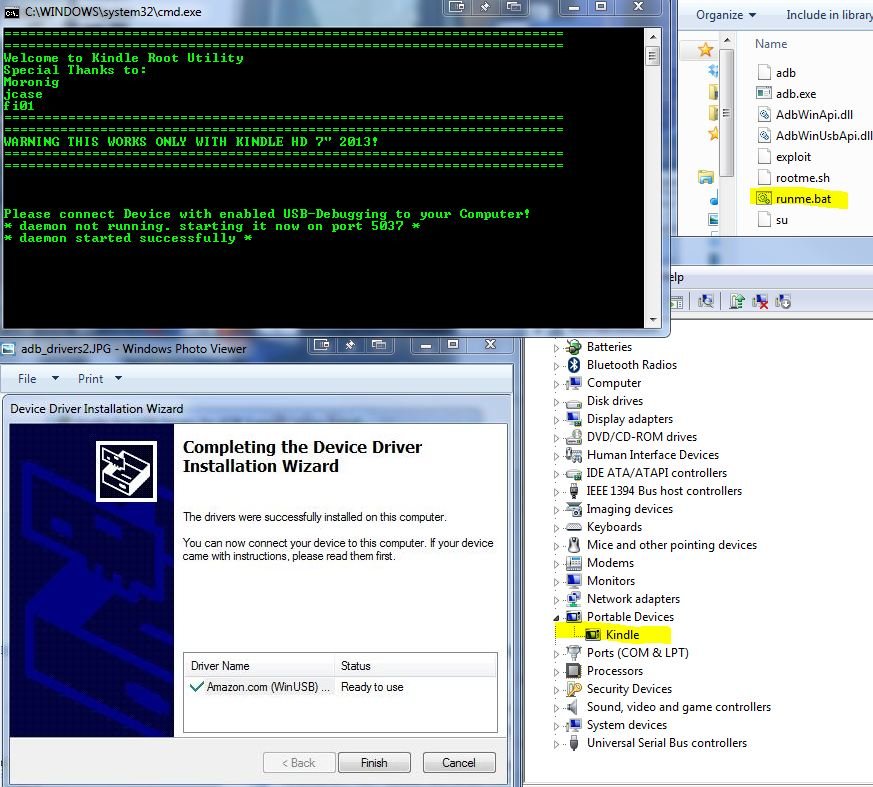Viewport: 873px width, 787px height.
Task: Click the Driver Name column header
Action: (220, 666)
